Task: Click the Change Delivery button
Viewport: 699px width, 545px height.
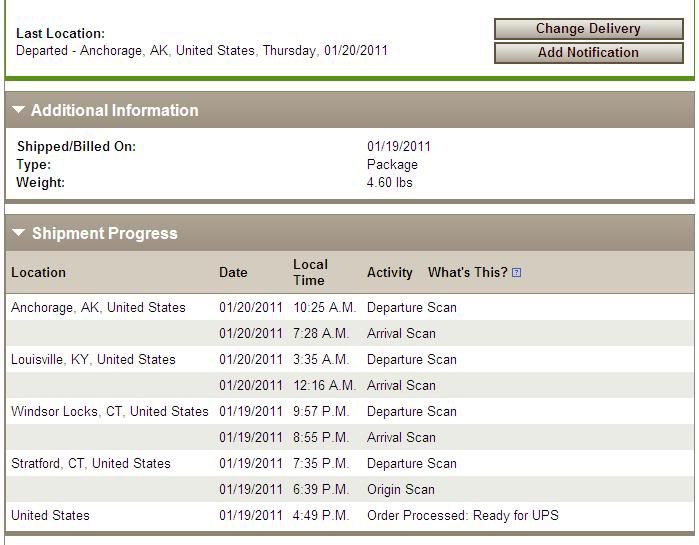Action: 588,29
